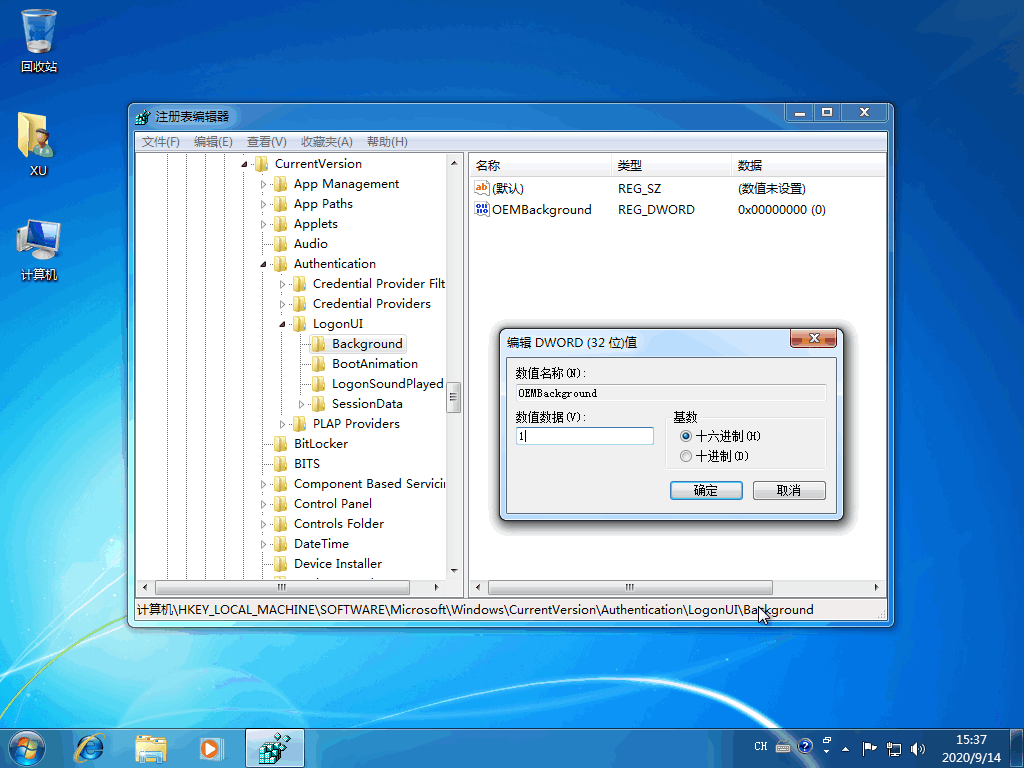
Task: Select the Decimal base radio button
Action: coord(686,456)
